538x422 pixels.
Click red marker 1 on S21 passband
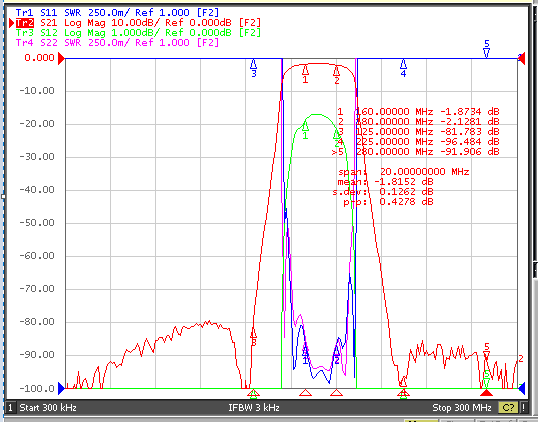point(305,75)
